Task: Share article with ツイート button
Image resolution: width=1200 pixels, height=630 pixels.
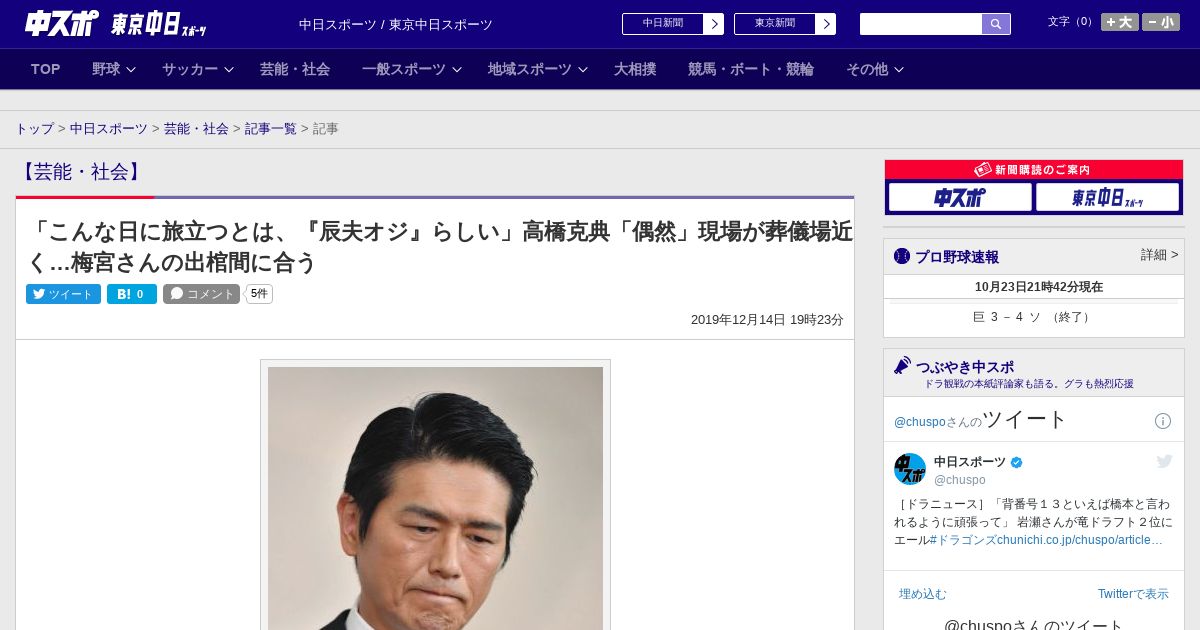Action: tap(63, 294)
